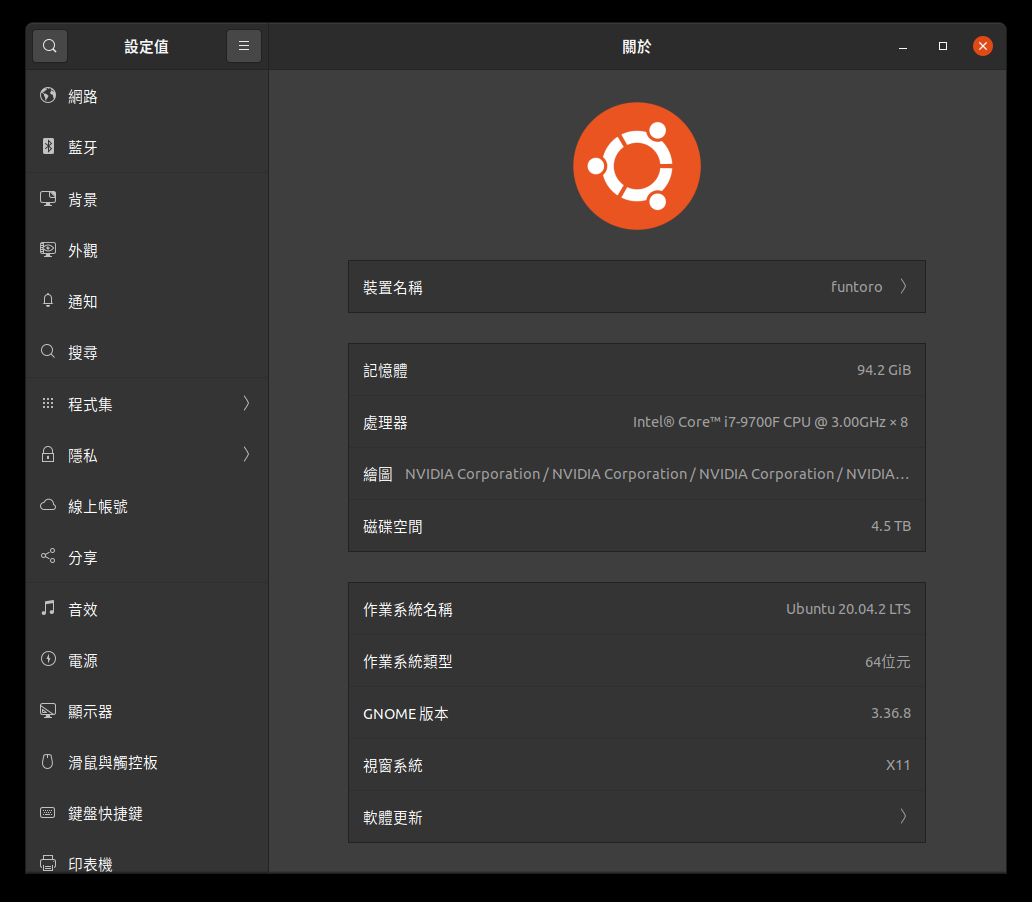1032x902 pixels.
Task: Select 通知 in the sidebar
Action: click(147, 302)
